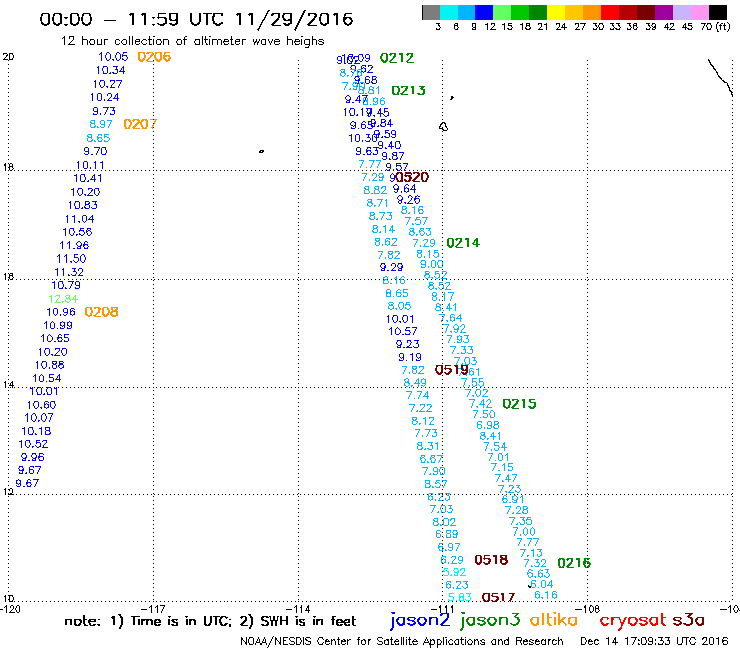The width and height of the screenshot is (740, 650).
Task: Click the 6.16 value at right track bottom
Action: (x=546, y=595)
